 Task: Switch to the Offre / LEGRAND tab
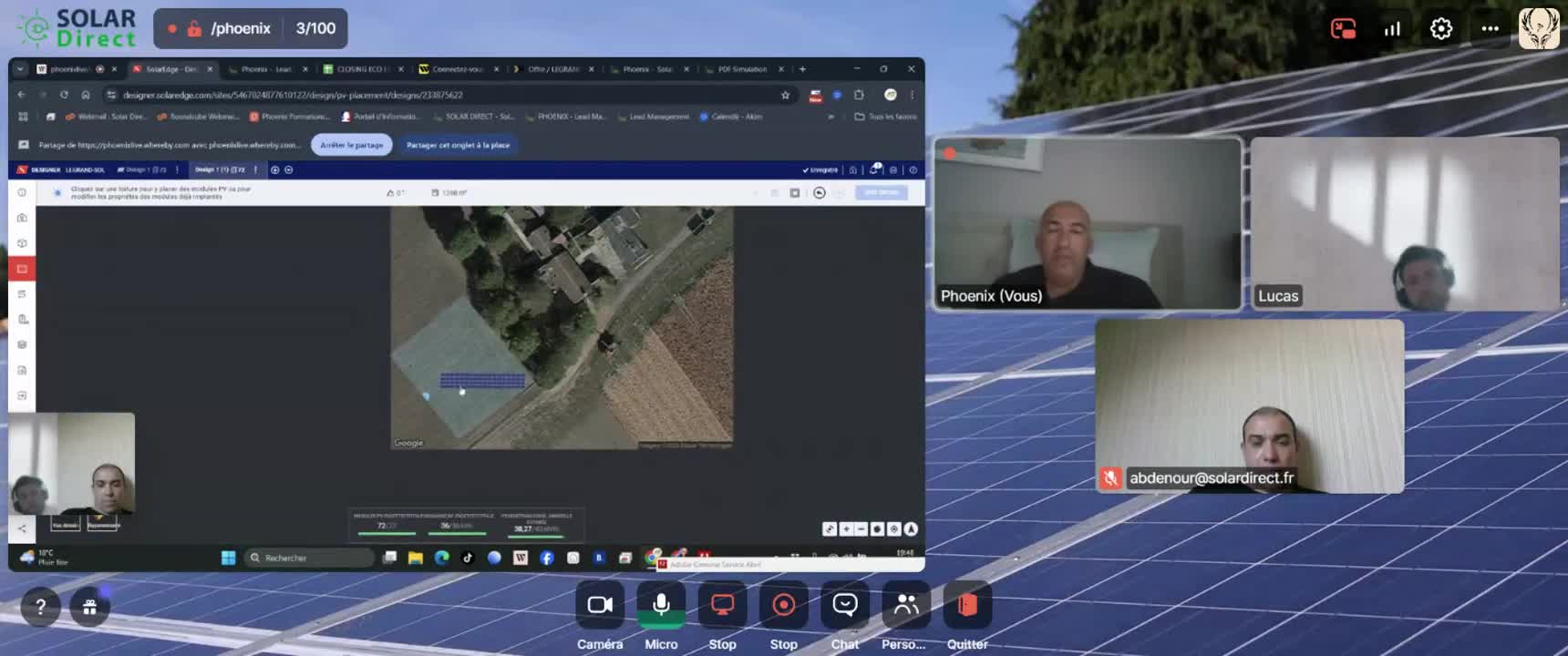[553, 69]
